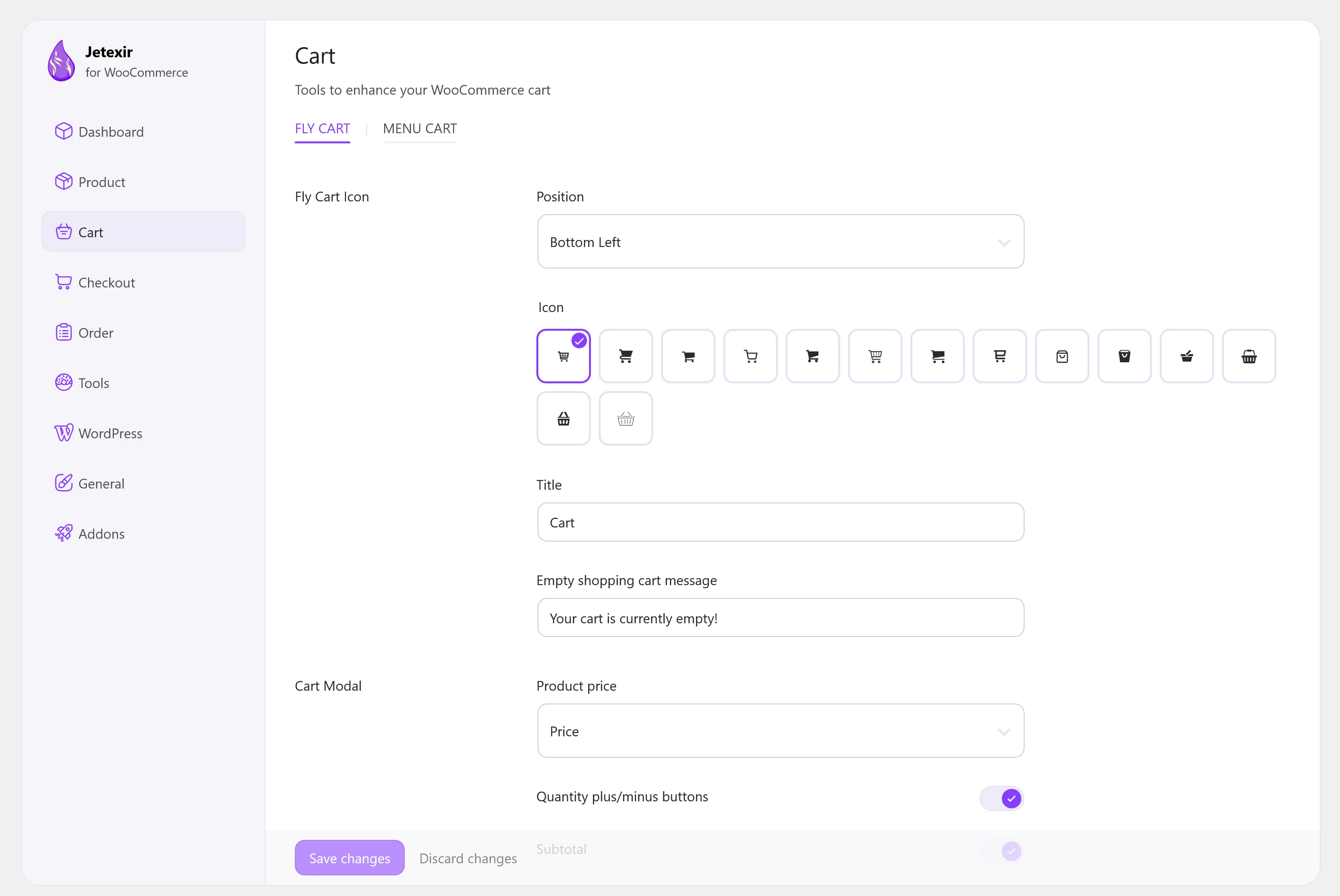
Task: Click Discard changes link
Action: (x=468, y=858)
